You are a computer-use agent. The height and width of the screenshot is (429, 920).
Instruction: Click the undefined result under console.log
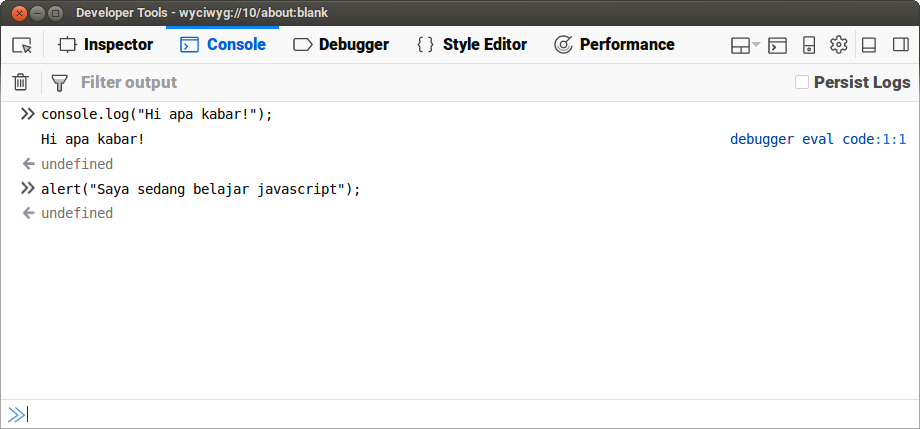click(x=77, y=164)
